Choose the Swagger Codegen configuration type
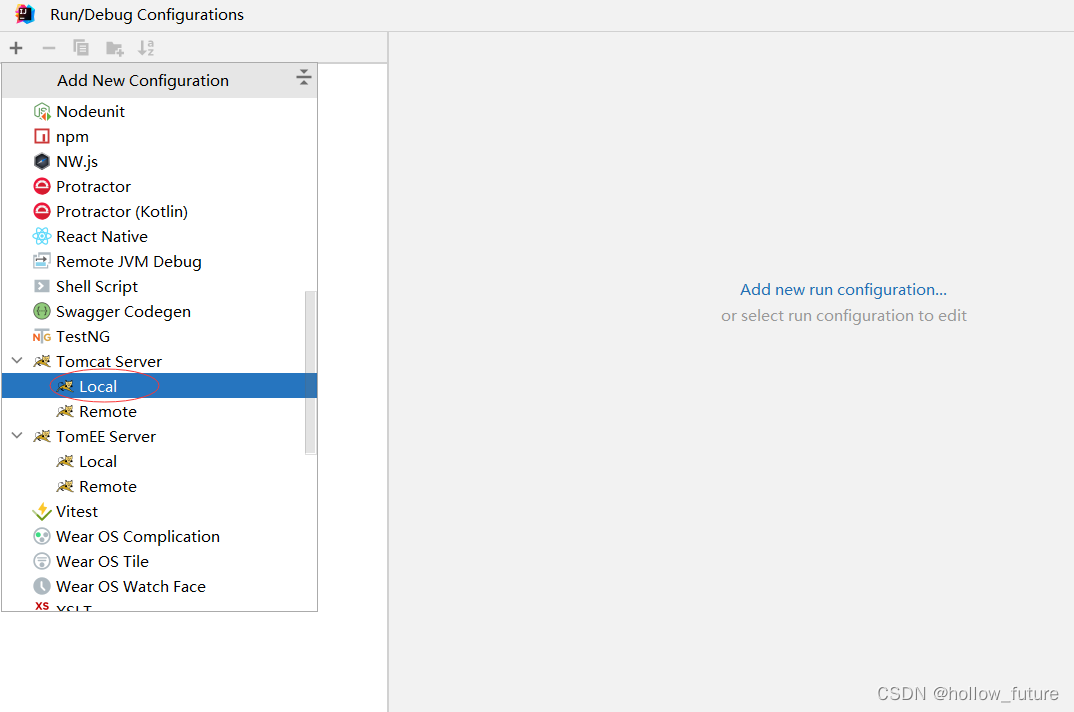 (160, 312)
